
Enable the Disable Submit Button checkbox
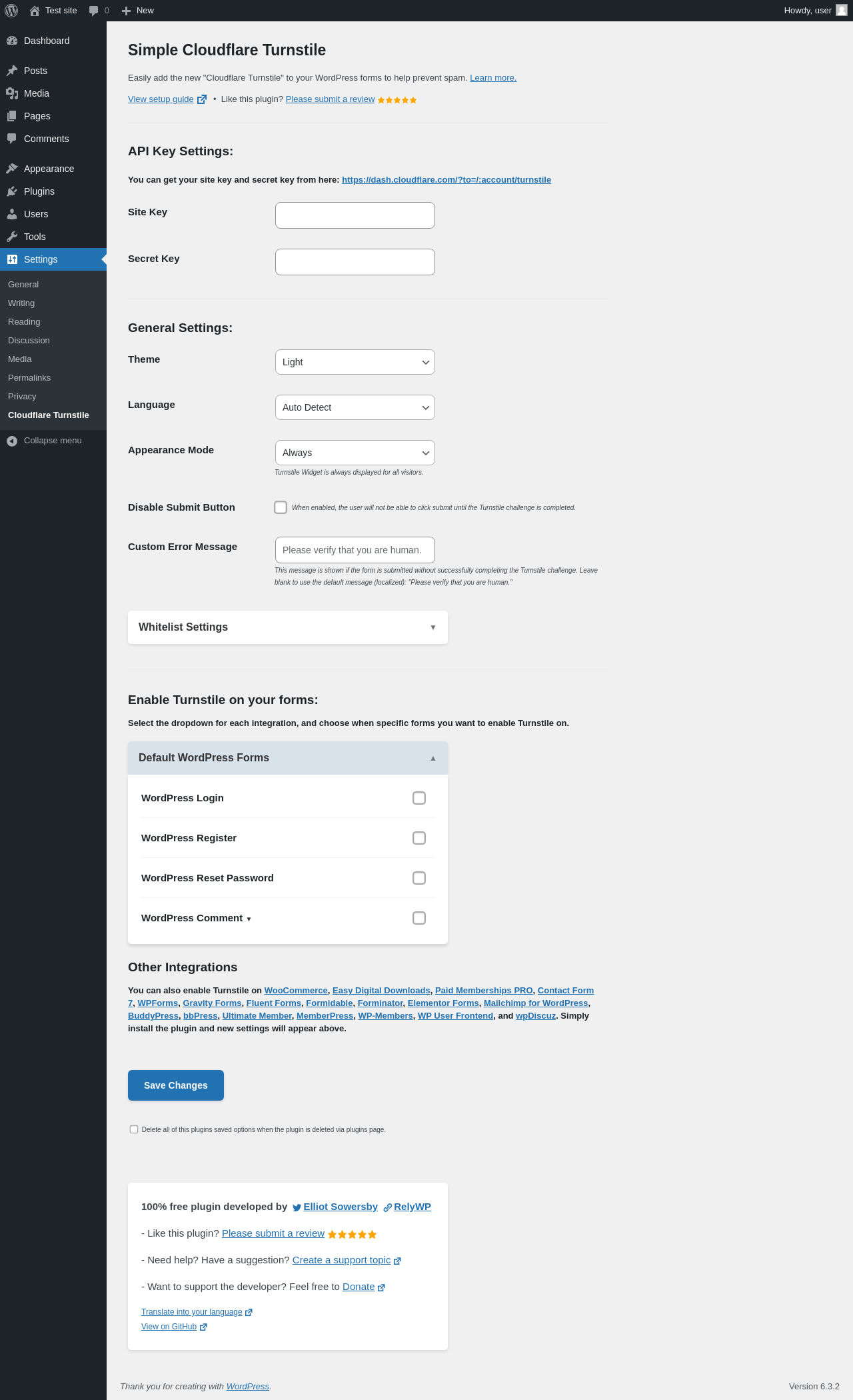pyautogui.click(x=281, y=507)
